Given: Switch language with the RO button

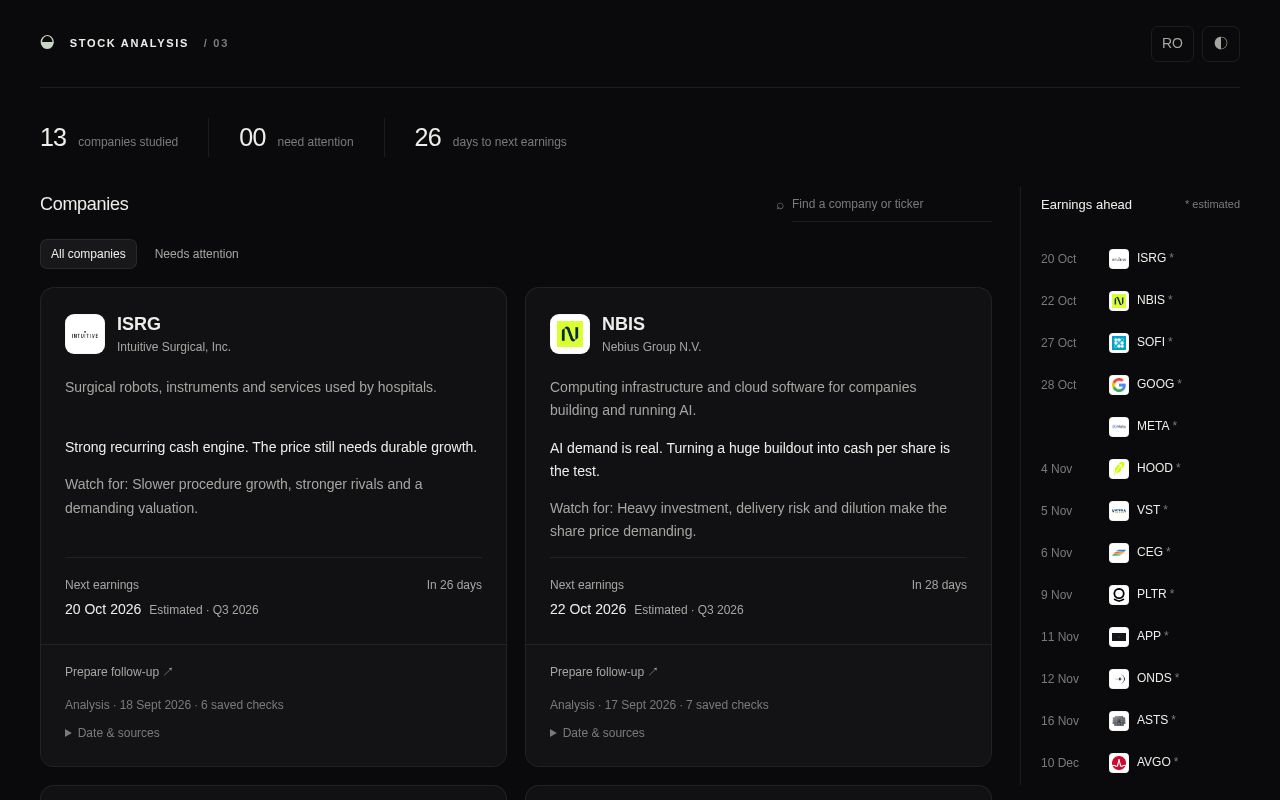Looking at the screenshot, I should click(1172, 44).
